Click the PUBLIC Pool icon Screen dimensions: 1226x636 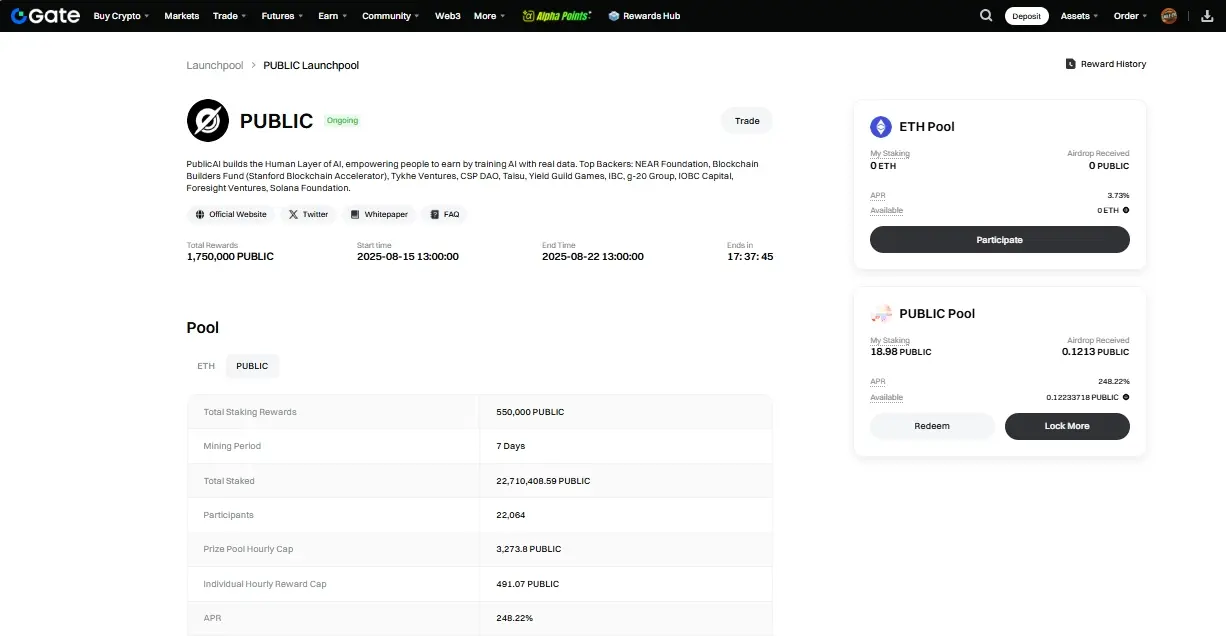pos(881,313)
